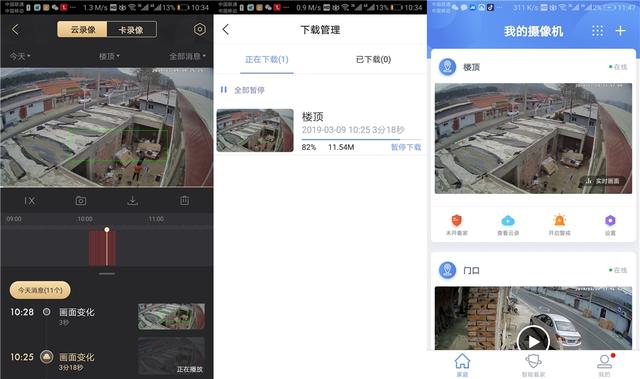
Task: Click 在线 status on 门口 card
Action: [x=618, y=270]
